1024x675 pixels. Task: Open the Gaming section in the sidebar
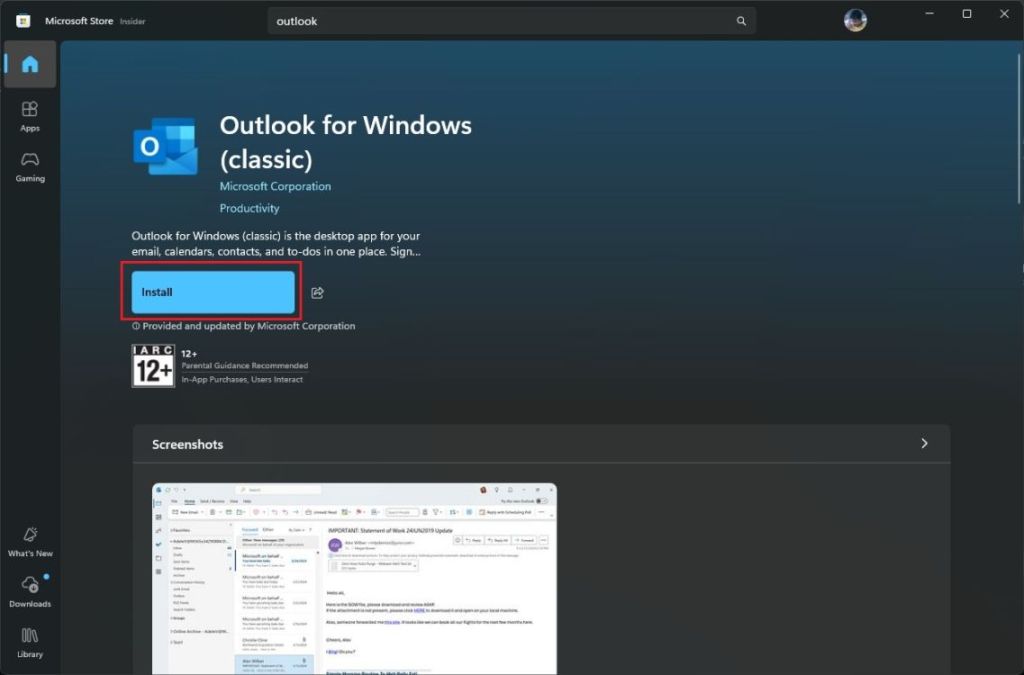coord(29,166)
